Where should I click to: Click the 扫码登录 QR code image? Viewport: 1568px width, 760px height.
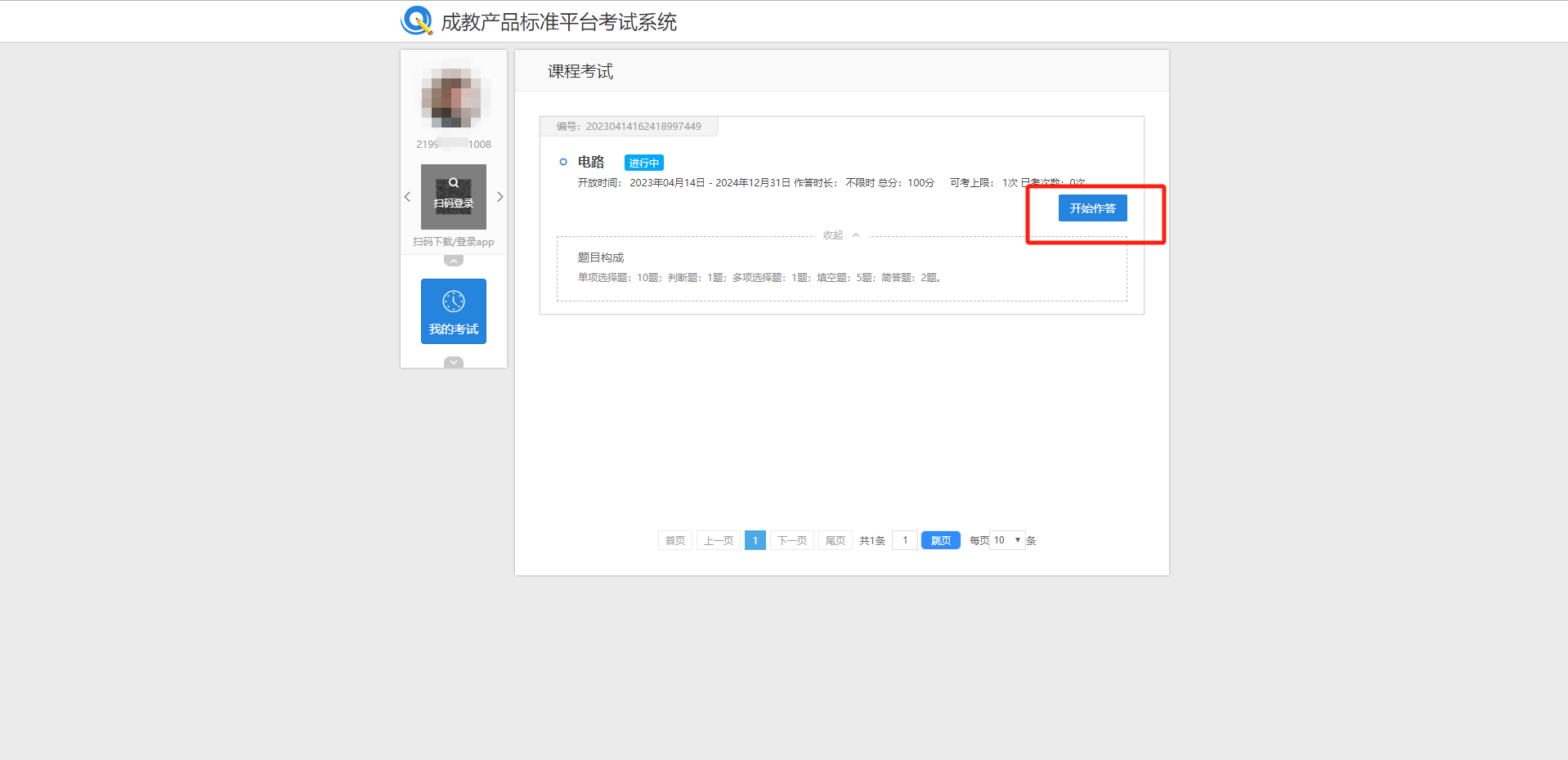coord(454,197)
